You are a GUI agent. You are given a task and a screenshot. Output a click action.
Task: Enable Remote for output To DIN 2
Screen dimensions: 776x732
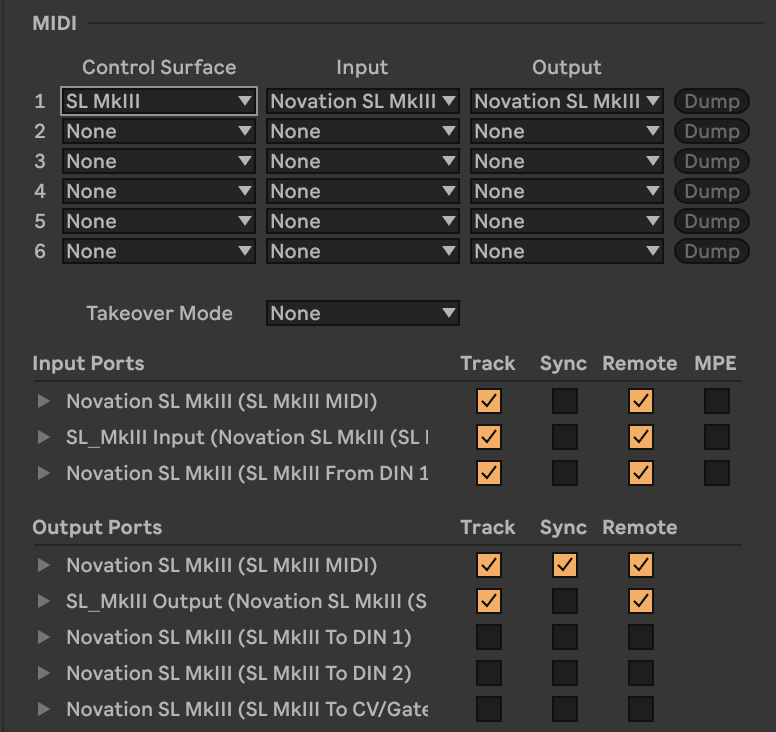[x=641, y=673]
